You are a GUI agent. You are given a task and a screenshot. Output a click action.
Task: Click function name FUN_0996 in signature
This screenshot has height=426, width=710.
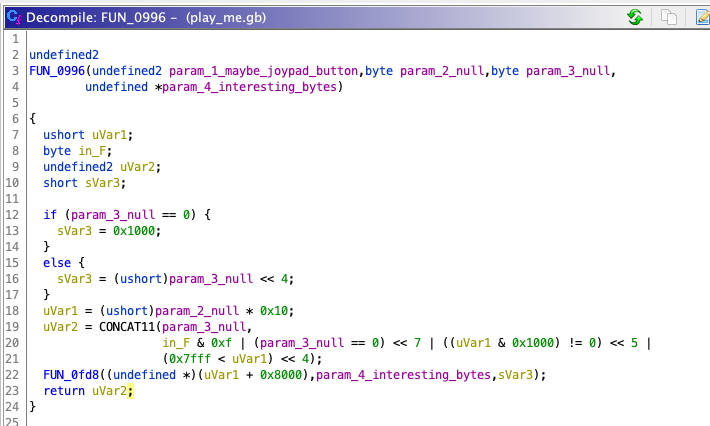pos(57,71)
